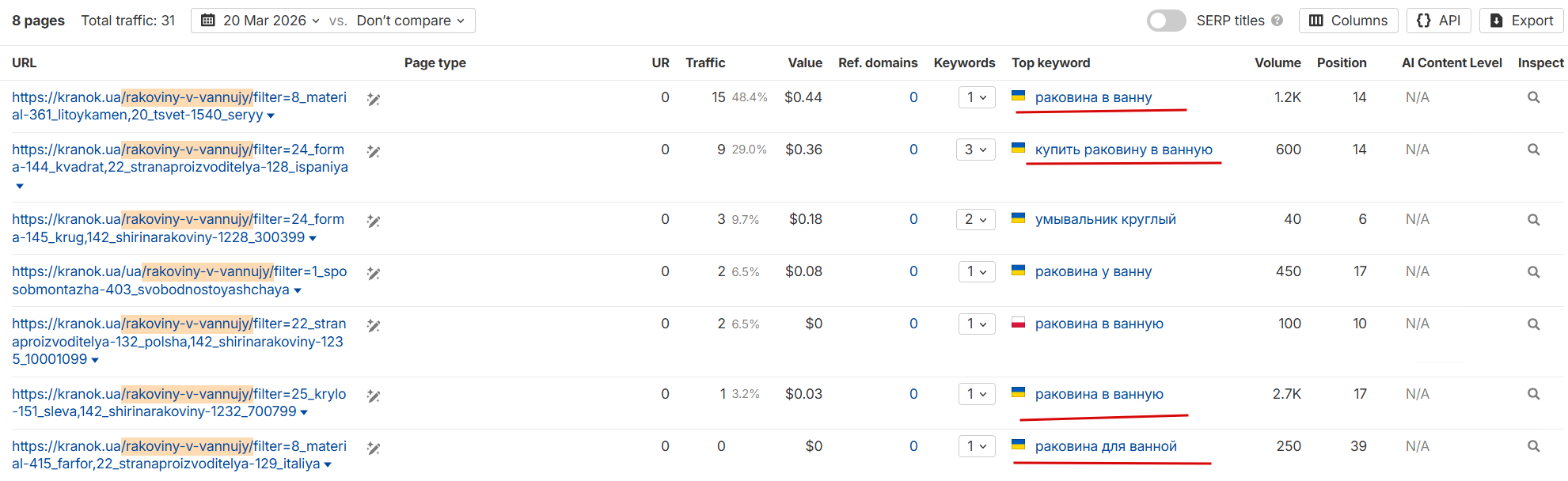Sort by the Traffic column header

point(705,62)
